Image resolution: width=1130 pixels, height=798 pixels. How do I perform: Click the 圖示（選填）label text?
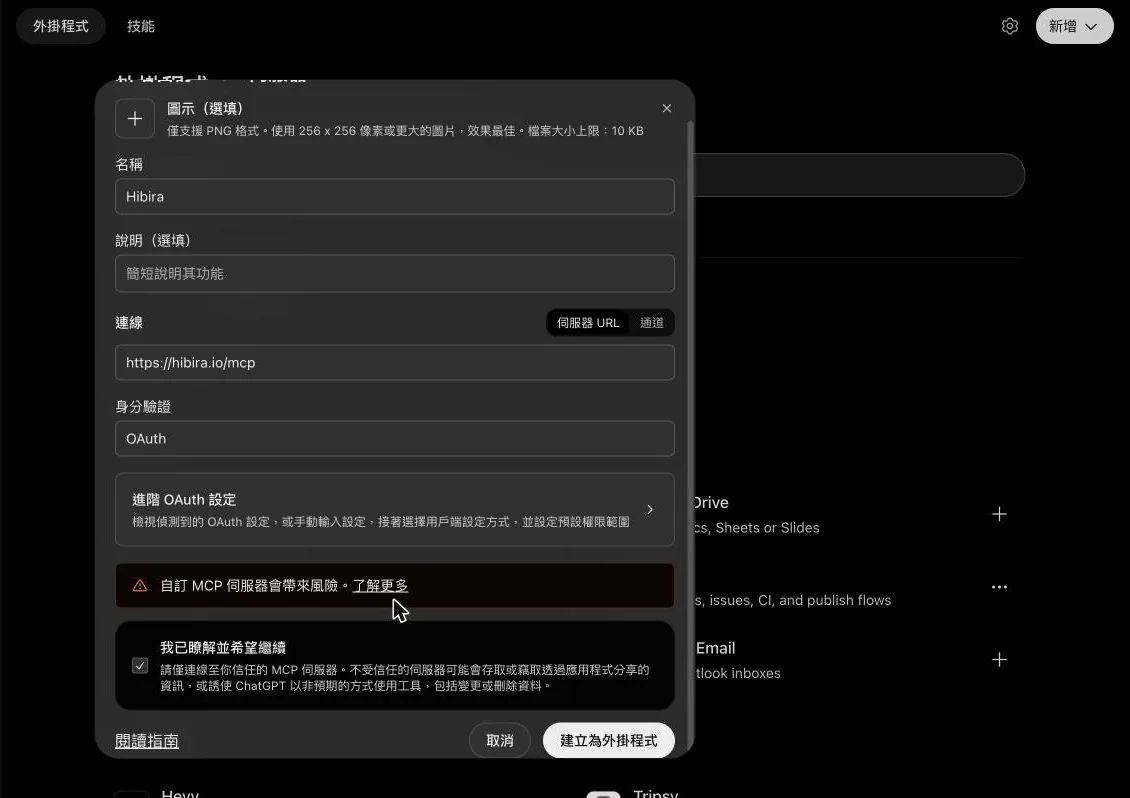pyautogui.click(x=205, y=108)
